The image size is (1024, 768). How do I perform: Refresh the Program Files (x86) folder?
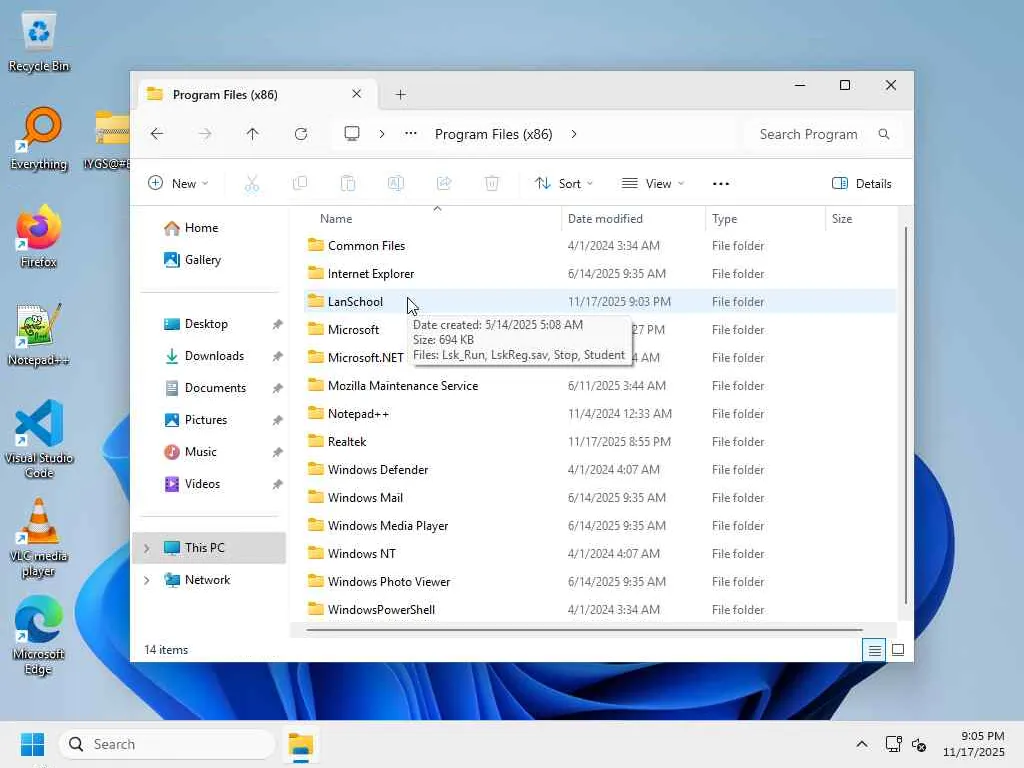pyautogui.click(x=300, y=134)
